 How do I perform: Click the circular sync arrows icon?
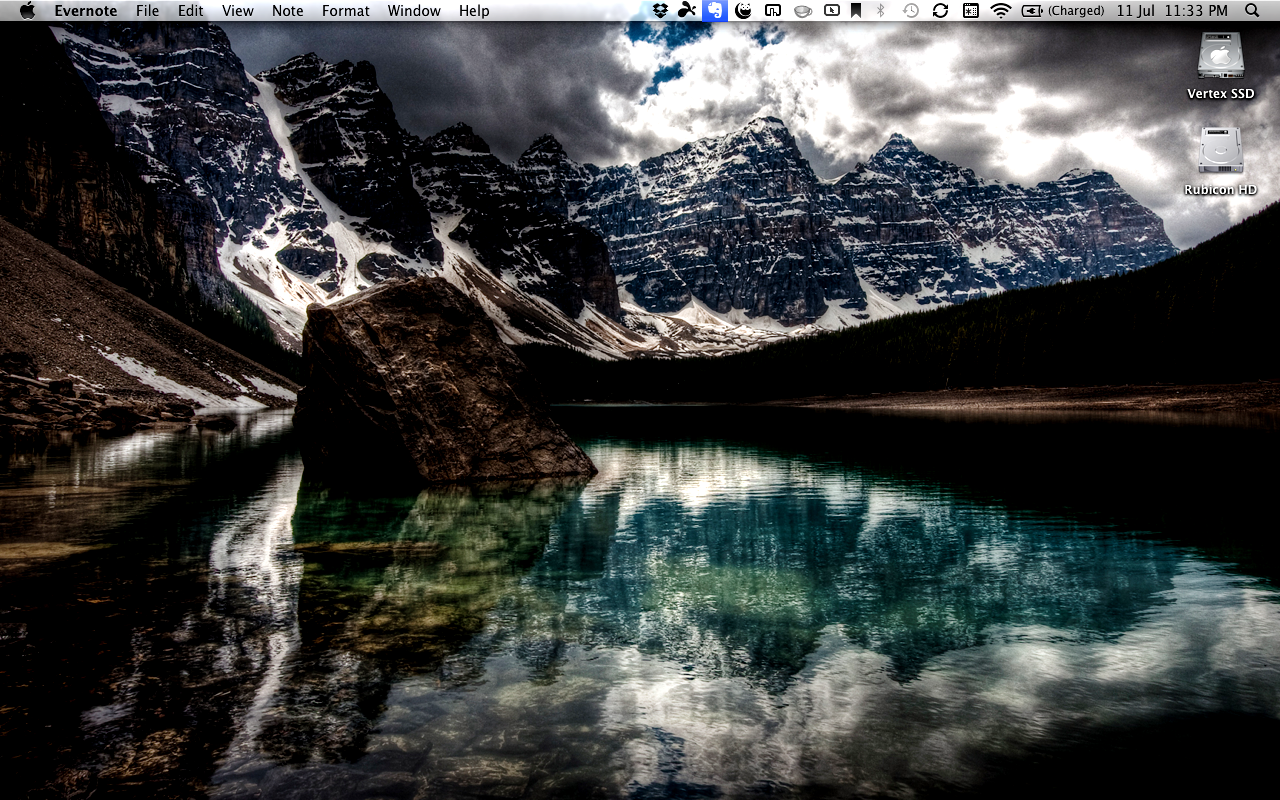(940, 10)
